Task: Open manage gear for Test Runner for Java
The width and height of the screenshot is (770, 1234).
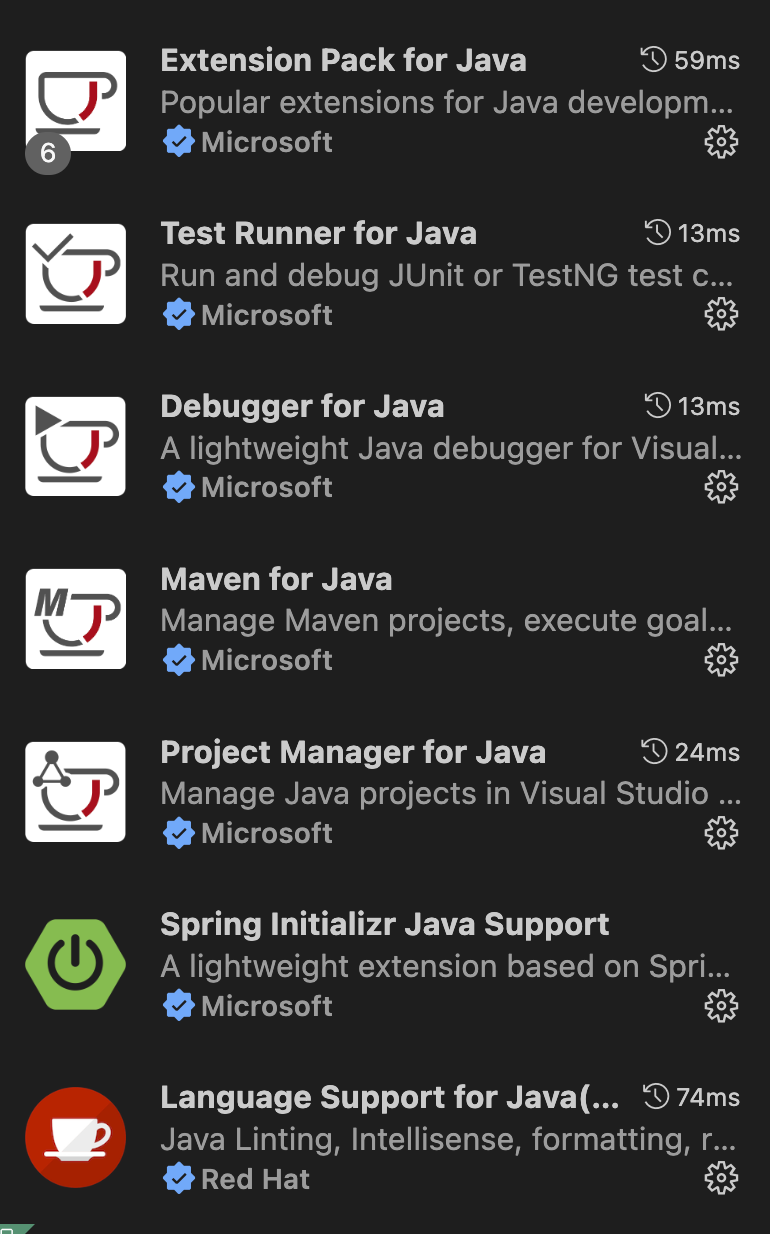Action: click(x=721, y=316)
